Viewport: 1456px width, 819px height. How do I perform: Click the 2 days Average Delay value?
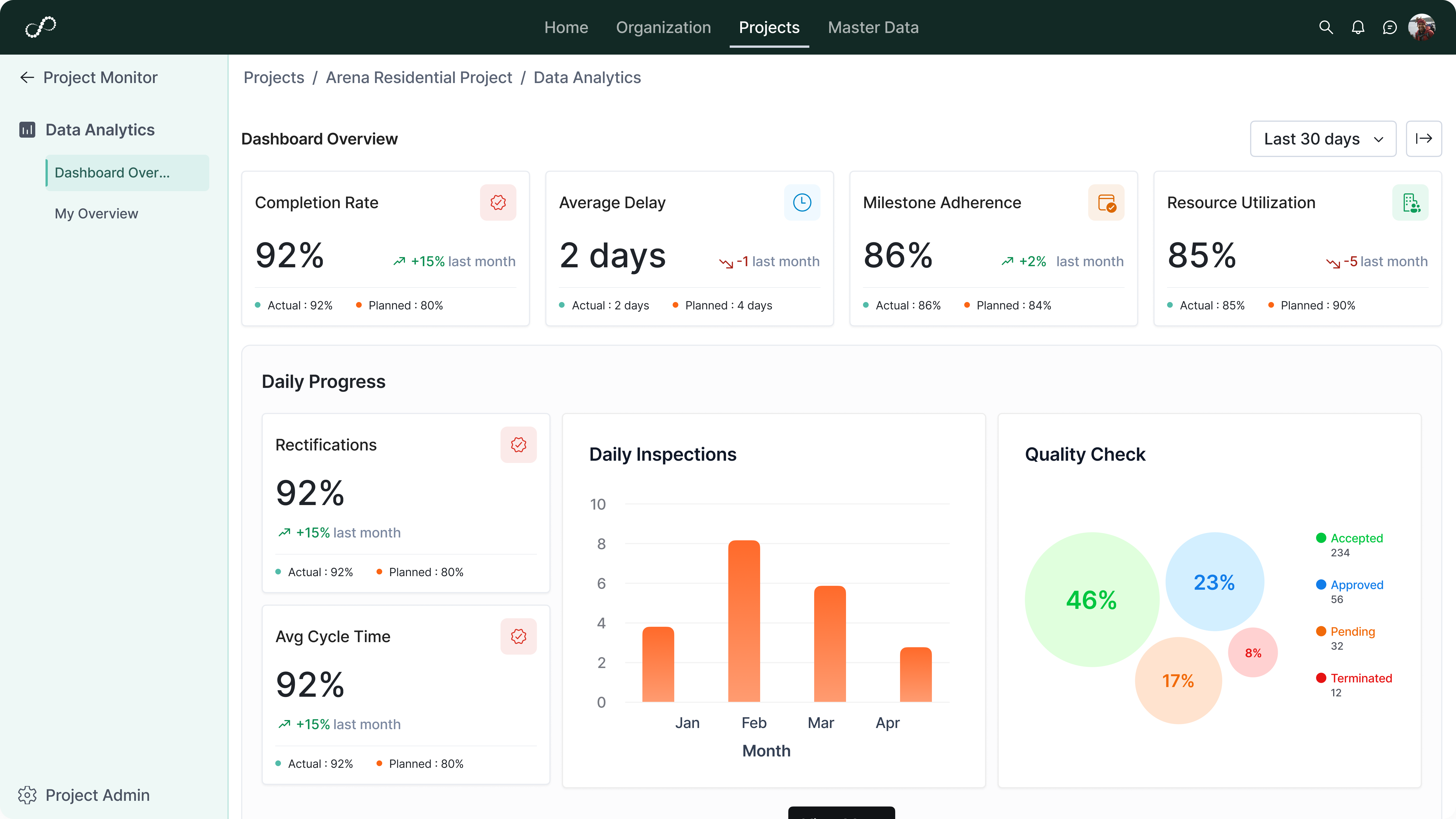(x=613, y=255)
